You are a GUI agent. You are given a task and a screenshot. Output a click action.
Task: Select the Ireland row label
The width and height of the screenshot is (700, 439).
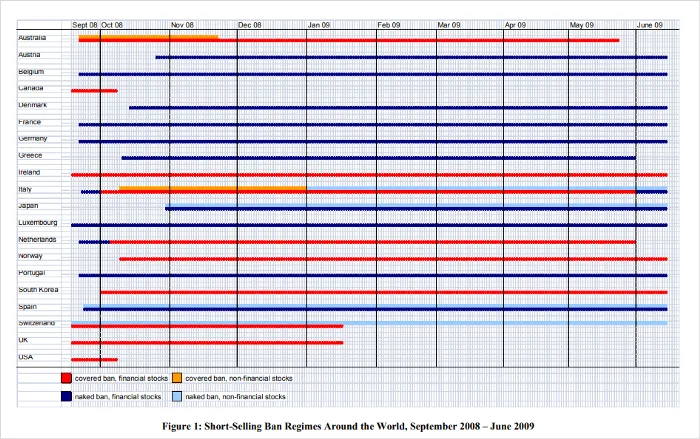(x=29, y=172)
